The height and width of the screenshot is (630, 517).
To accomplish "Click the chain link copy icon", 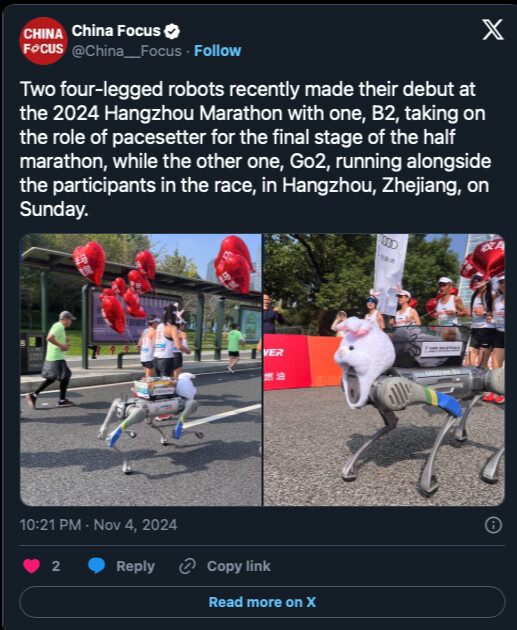I will coord(187,566).
